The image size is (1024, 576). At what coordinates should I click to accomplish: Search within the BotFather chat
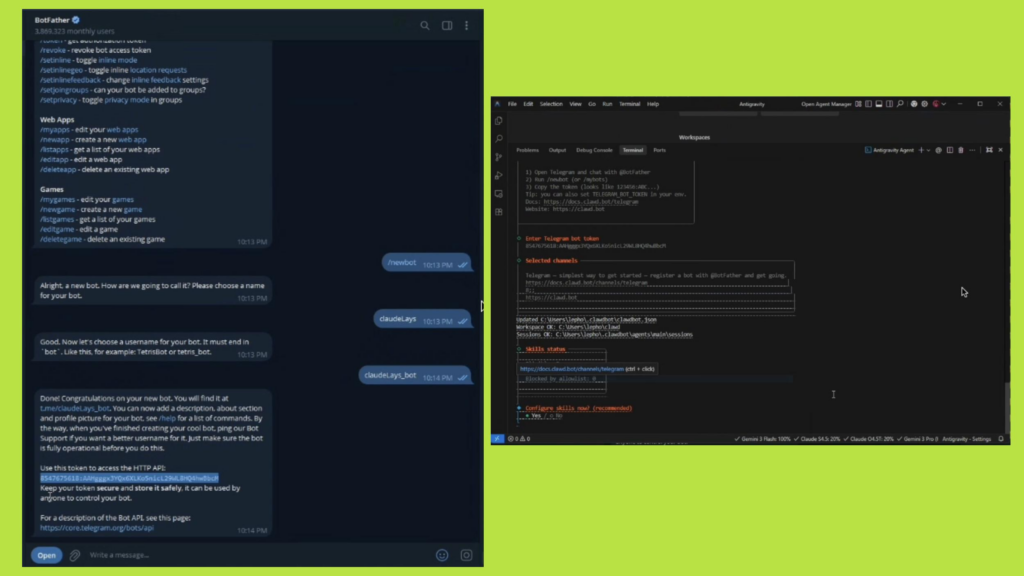point(425,25)
